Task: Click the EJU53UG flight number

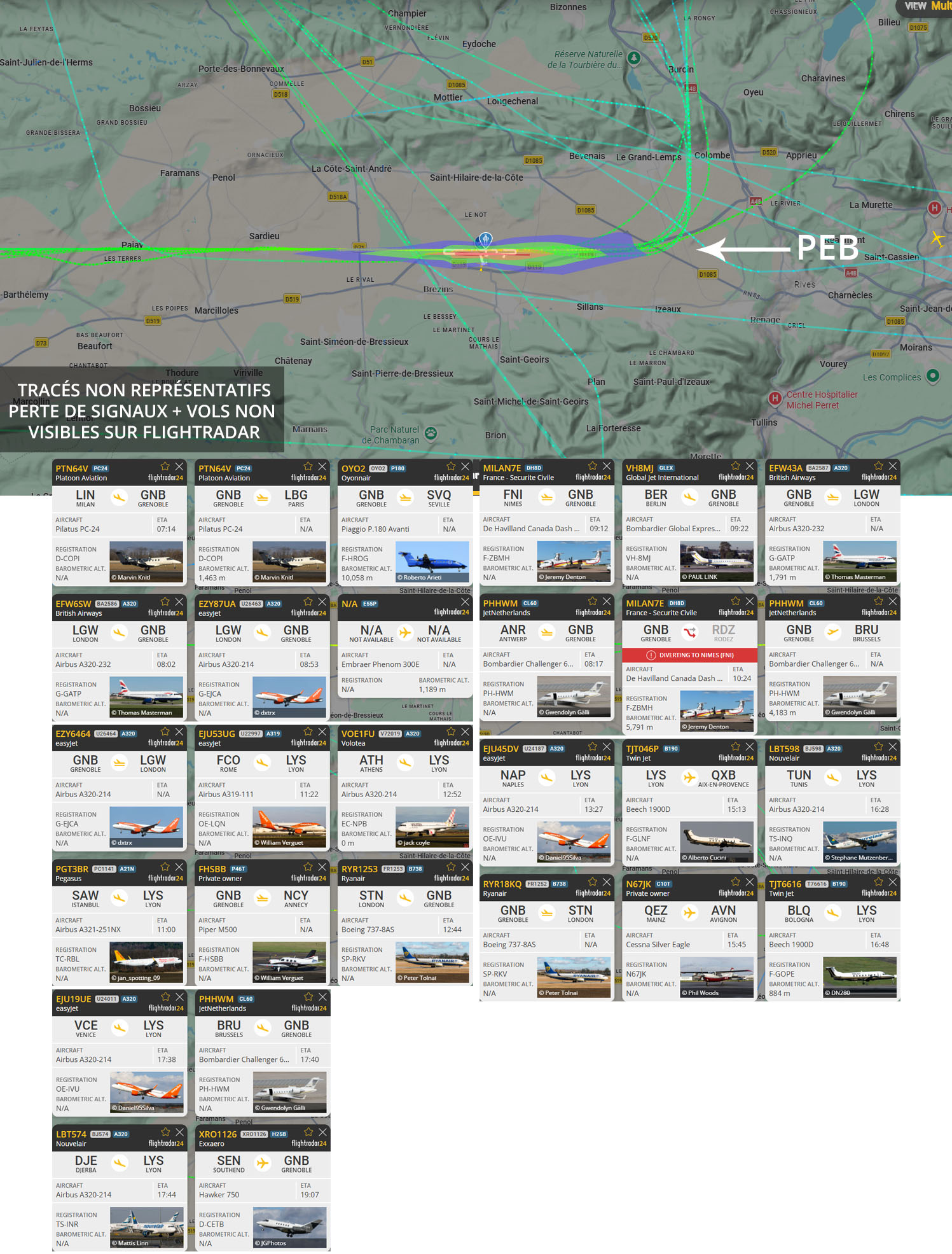Action: 217,734
